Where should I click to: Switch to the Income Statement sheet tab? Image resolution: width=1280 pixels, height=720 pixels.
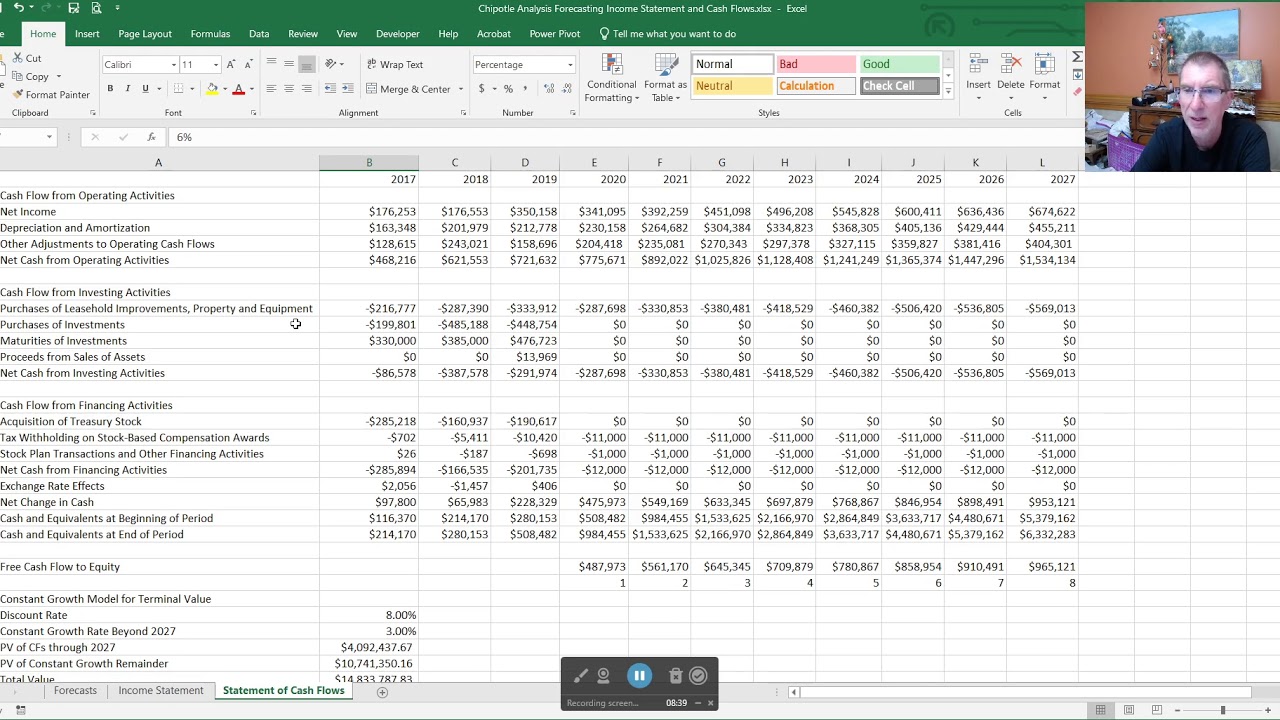tap(160, 691)
